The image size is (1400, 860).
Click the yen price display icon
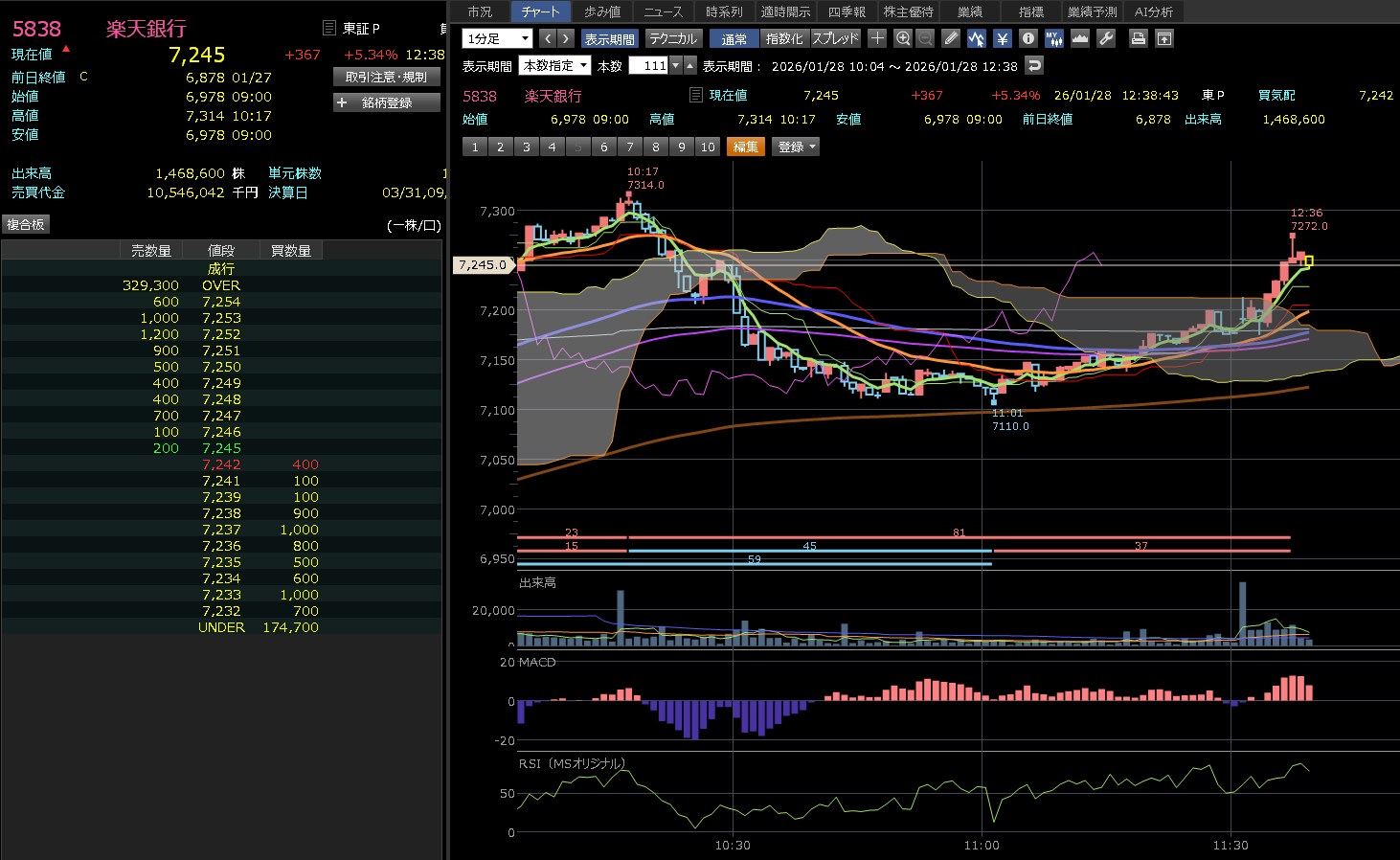[x=1002, y=38]
